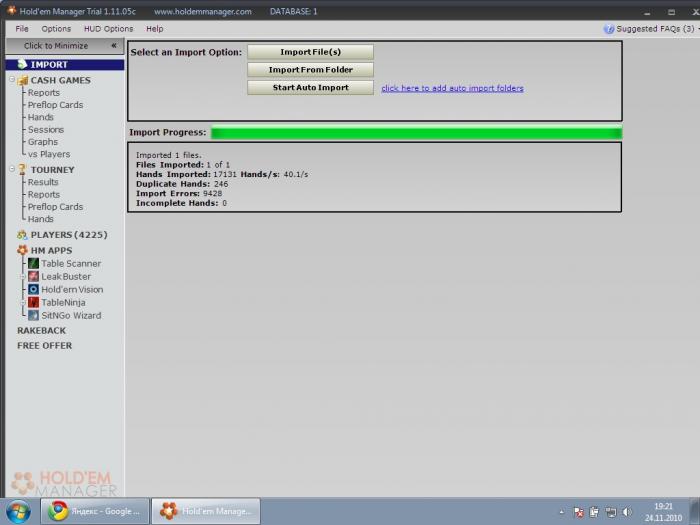Open Tourney Preflop Cards

pyautogui.click(x=55, y=207)
